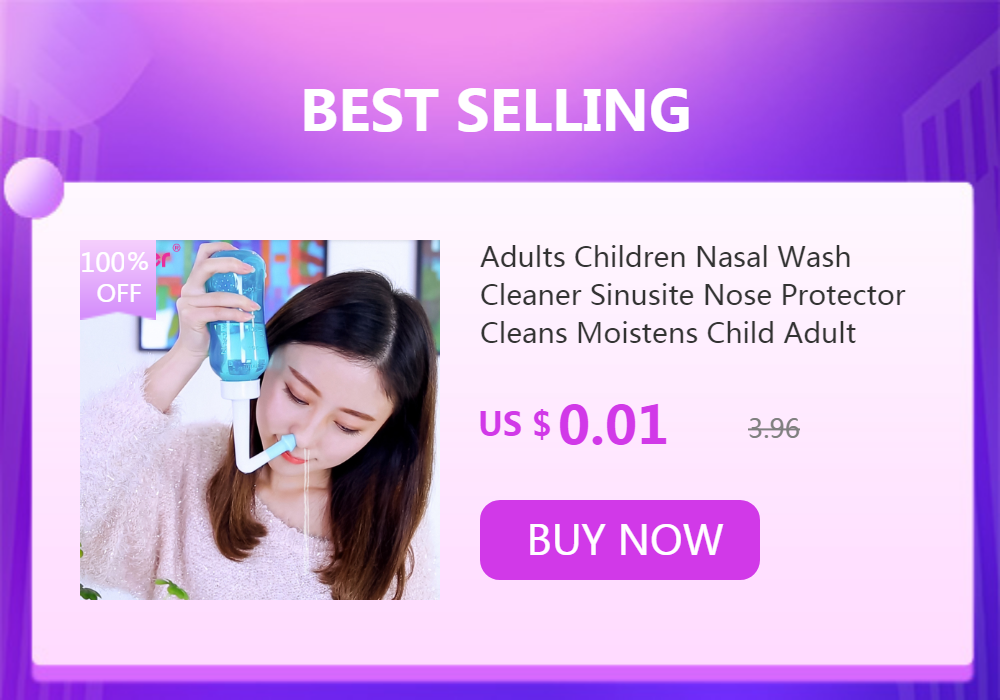Select the US $0.01 sale price
The width and height of the screenshot is (1000, 700).
coord(573,425)
